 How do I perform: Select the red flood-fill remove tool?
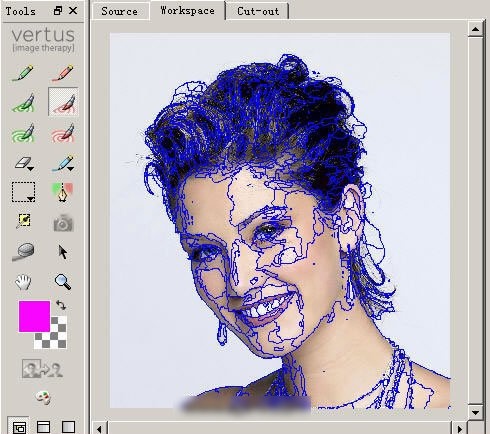tap(63, 133)
